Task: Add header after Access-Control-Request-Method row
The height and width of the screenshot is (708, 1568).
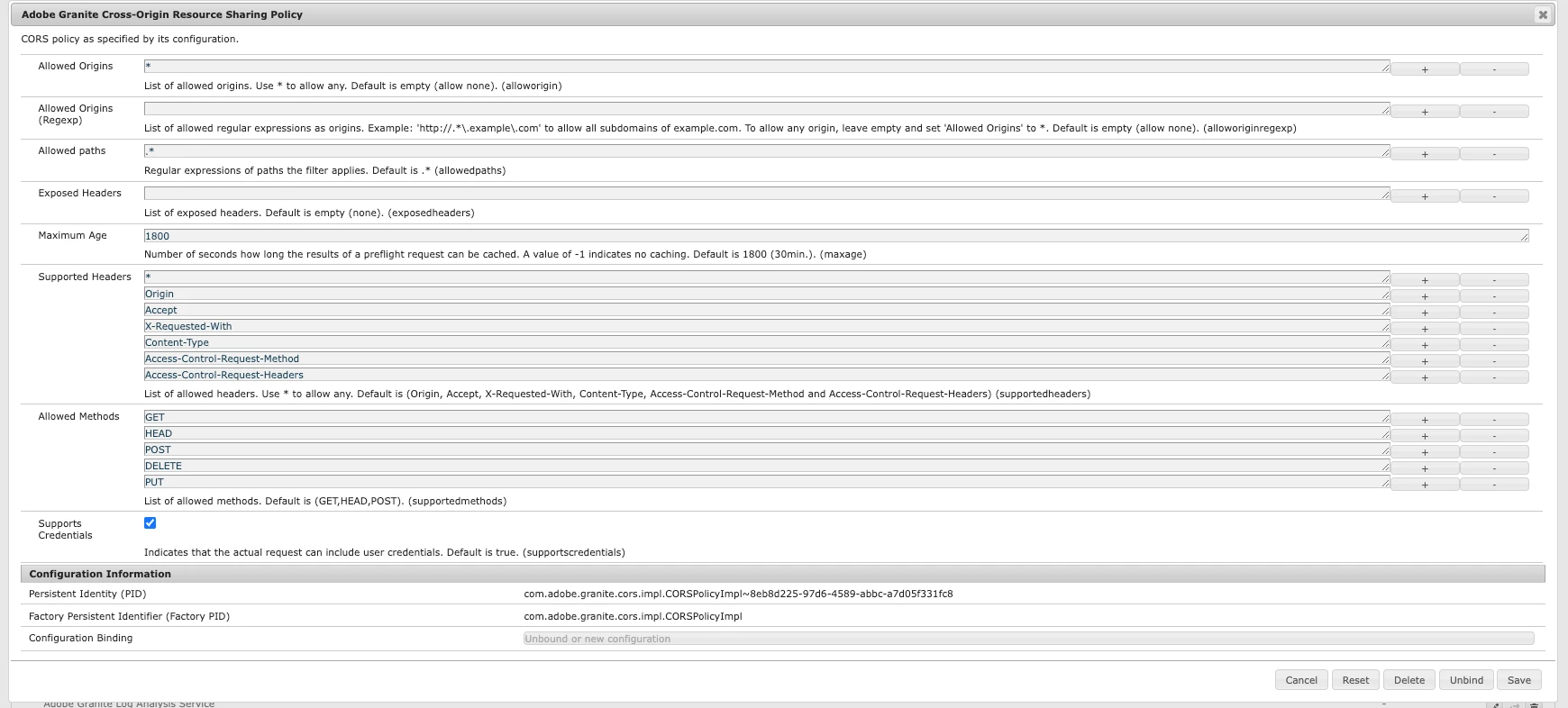Action: tap(1425, 361)
